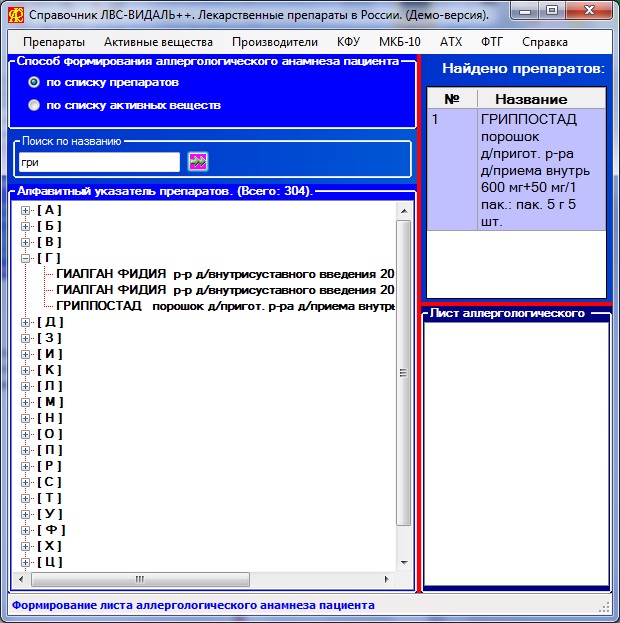Screen dimensions: 620x623
Task: Expand the [ Ф ] tree node
Action: pos(25,530)
